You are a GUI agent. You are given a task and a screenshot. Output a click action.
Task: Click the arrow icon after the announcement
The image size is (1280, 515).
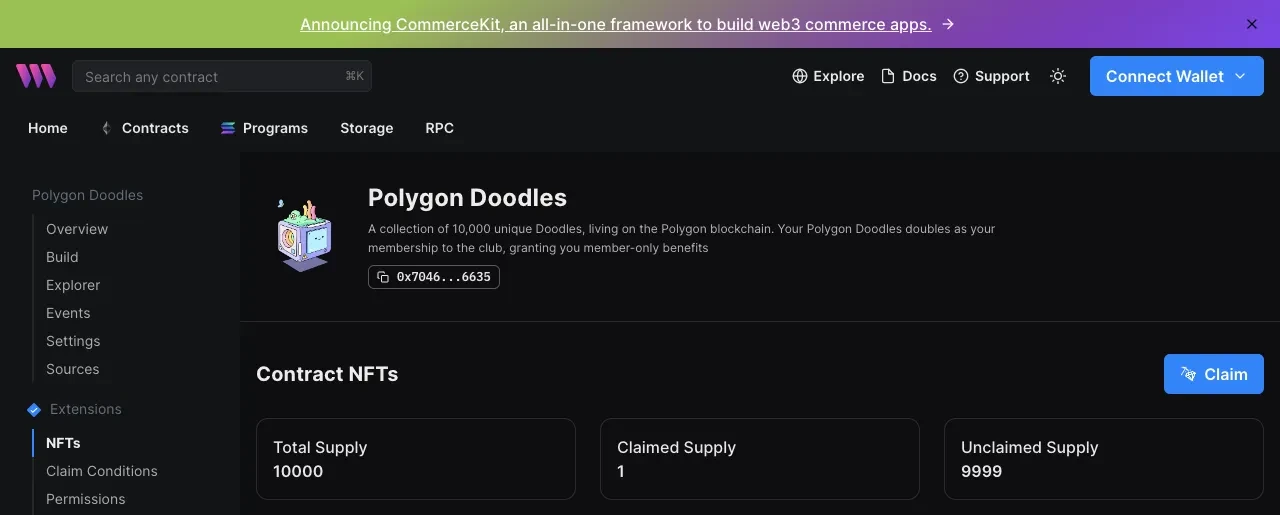[948, 24]
